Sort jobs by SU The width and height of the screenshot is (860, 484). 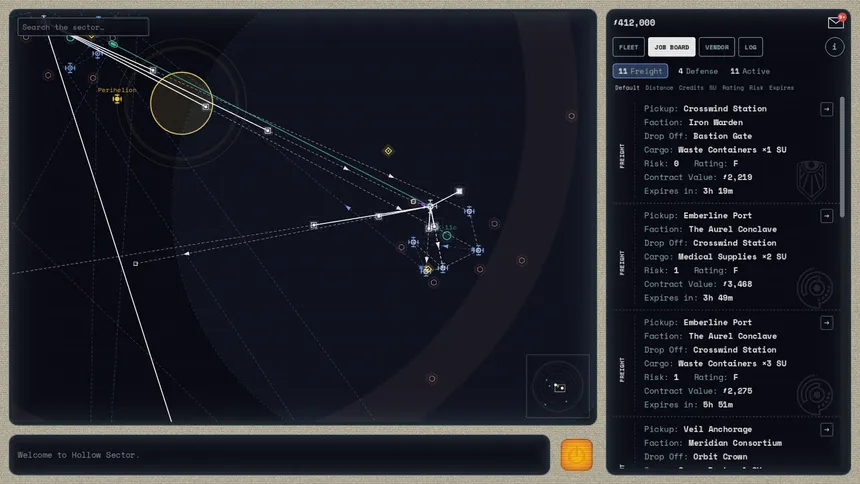point(712,88)
